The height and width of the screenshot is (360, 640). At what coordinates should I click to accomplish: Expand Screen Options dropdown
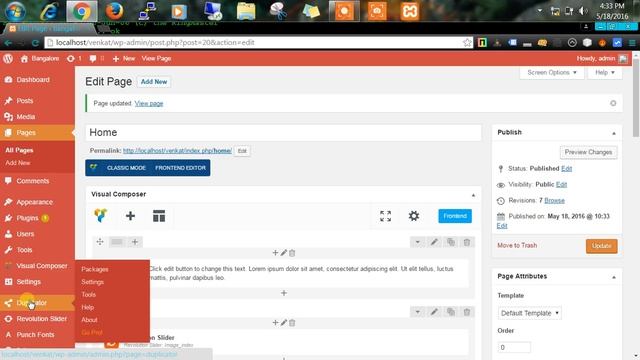[x=551, y=73]
